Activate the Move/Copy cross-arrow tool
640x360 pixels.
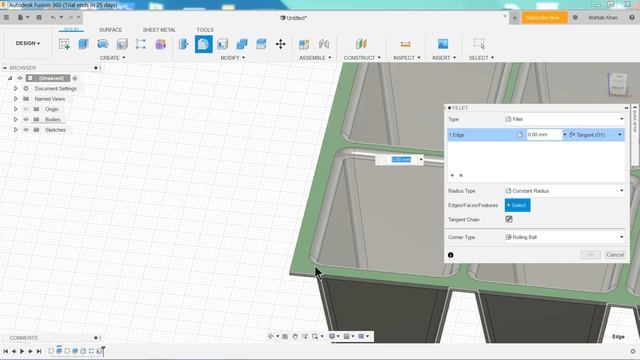tap(280, 44)
